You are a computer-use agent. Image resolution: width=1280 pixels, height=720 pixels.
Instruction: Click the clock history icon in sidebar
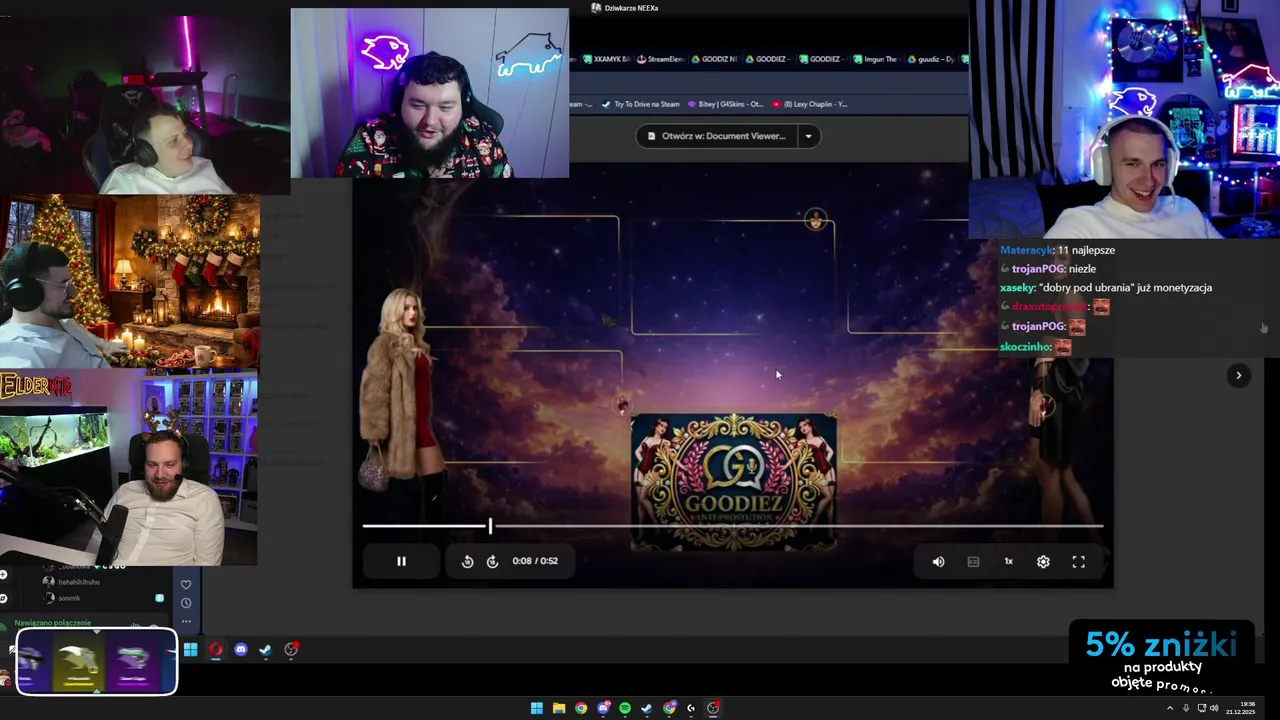tap(186, 603)
